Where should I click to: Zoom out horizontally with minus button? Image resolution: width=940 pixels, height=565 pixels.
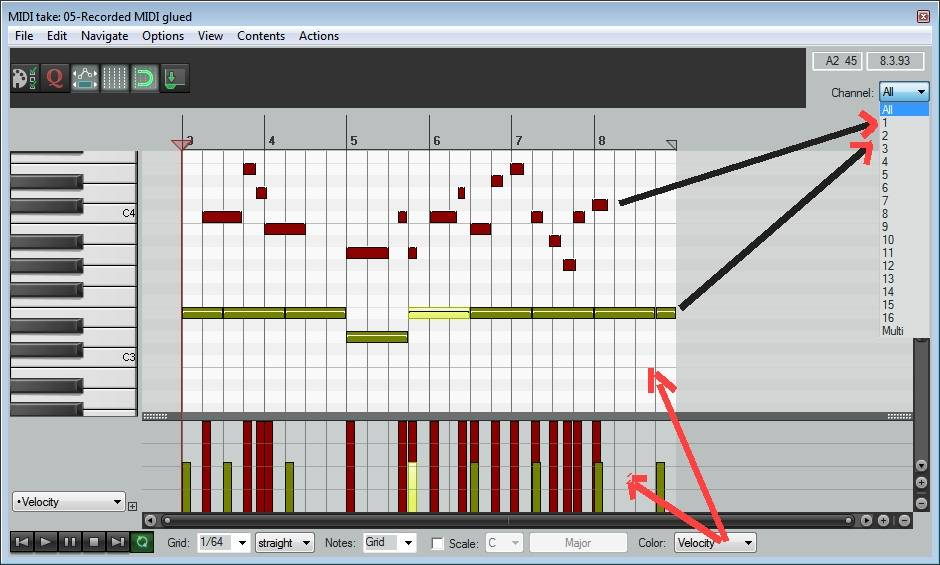click(x=905, y=521)
